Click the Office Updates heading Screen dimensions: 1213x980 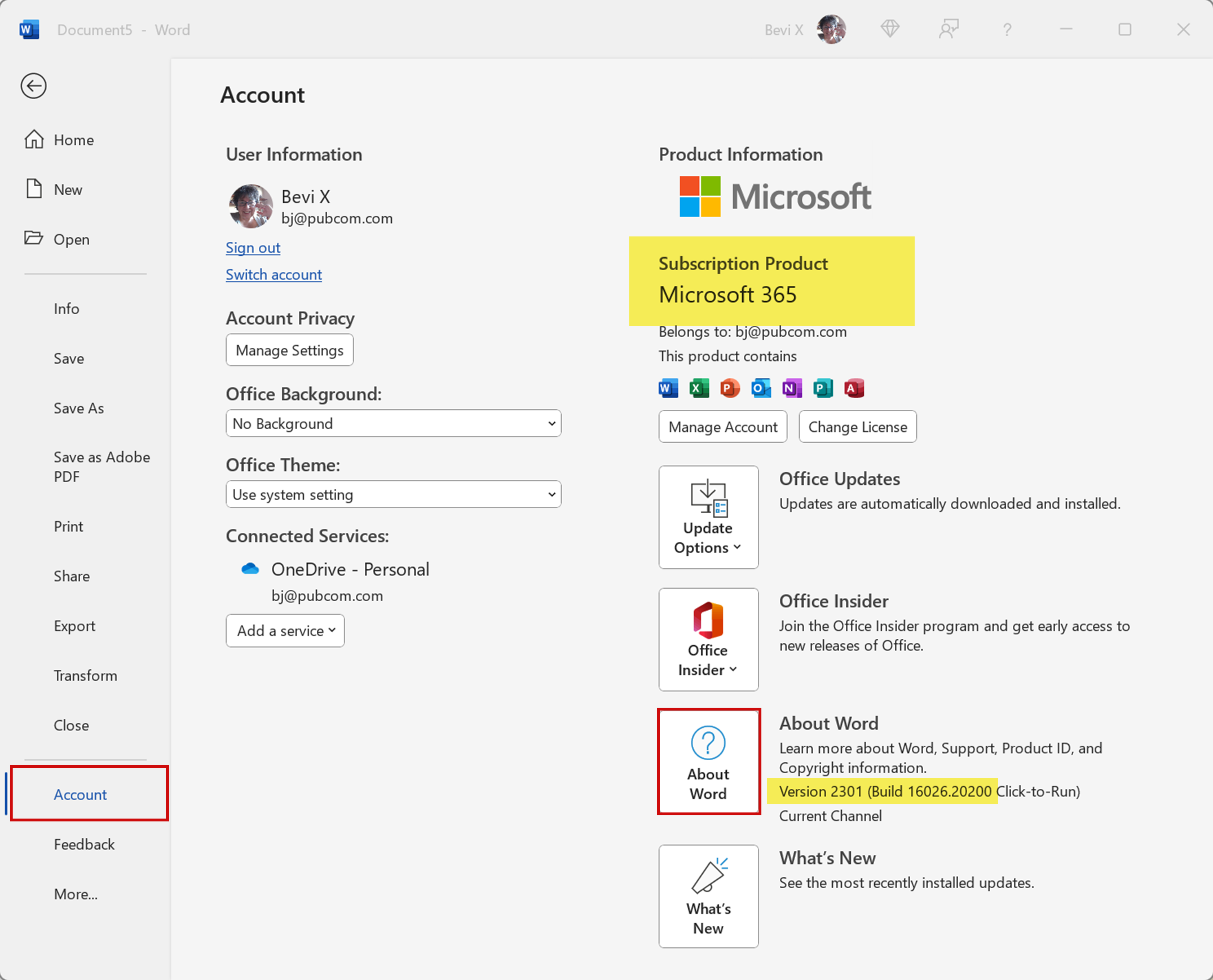point(839,479)
